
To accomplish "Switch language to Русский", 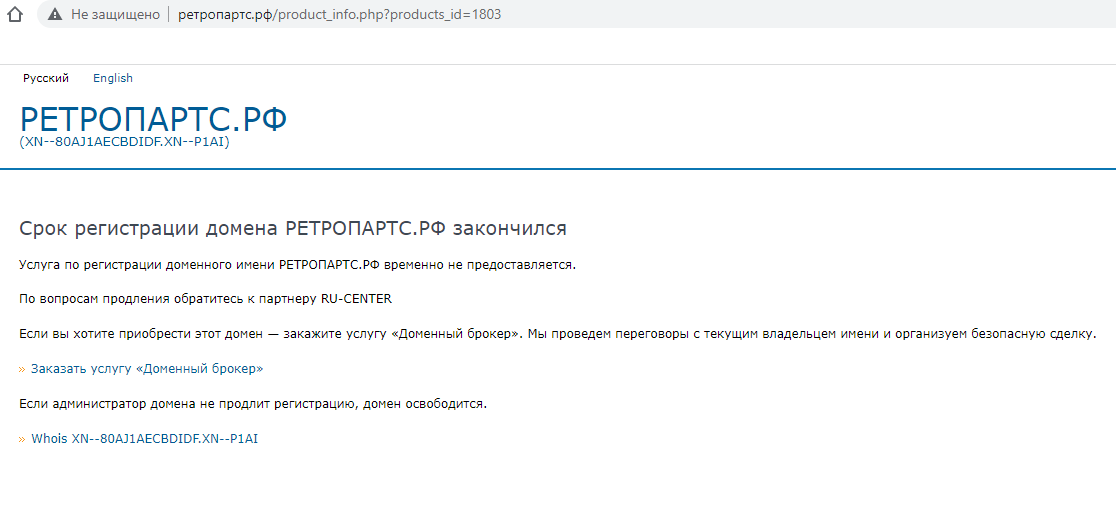I will pyautogui.click(x=46, y=78).
